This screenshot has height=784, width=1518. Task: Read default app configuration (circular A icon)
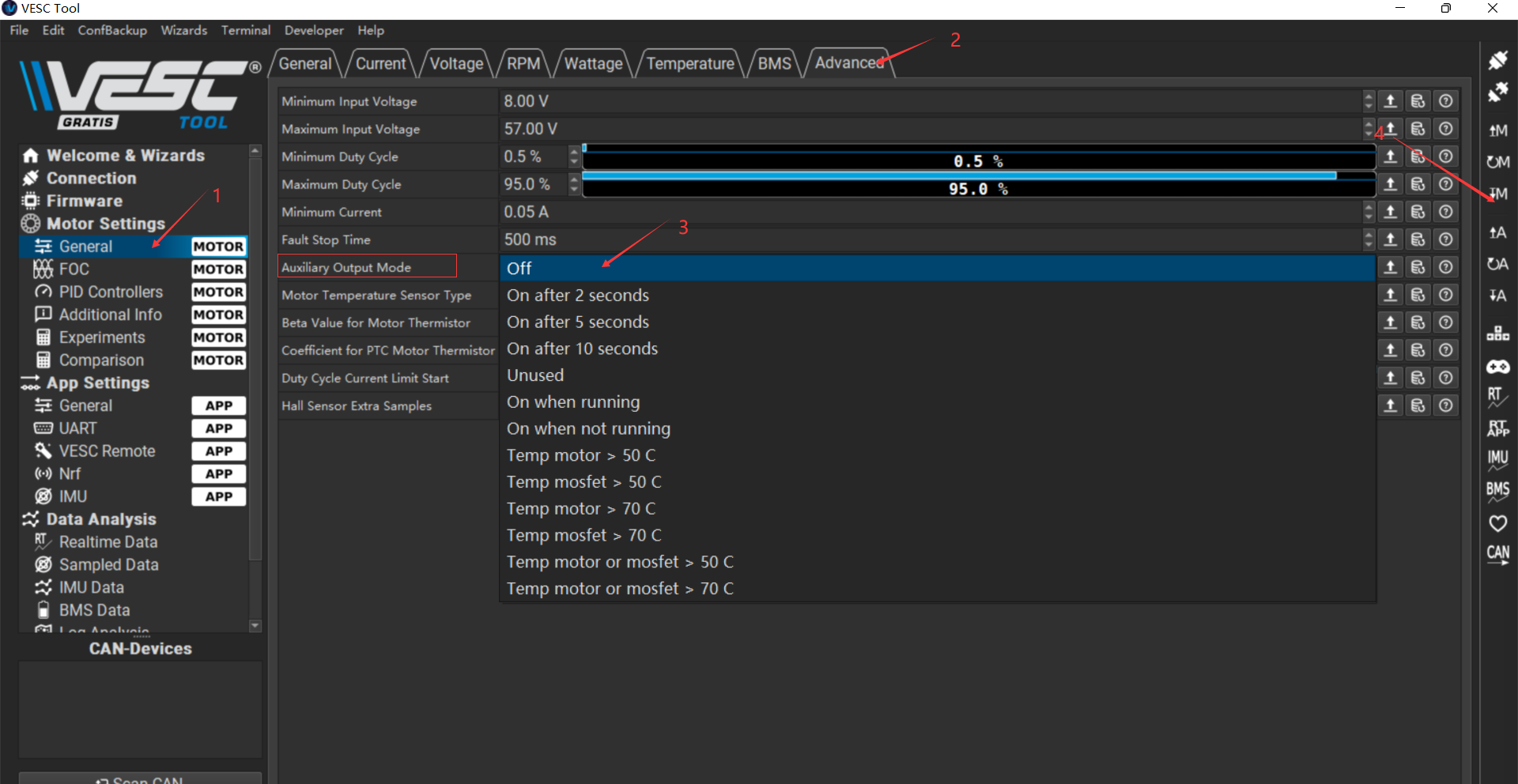1497,264
